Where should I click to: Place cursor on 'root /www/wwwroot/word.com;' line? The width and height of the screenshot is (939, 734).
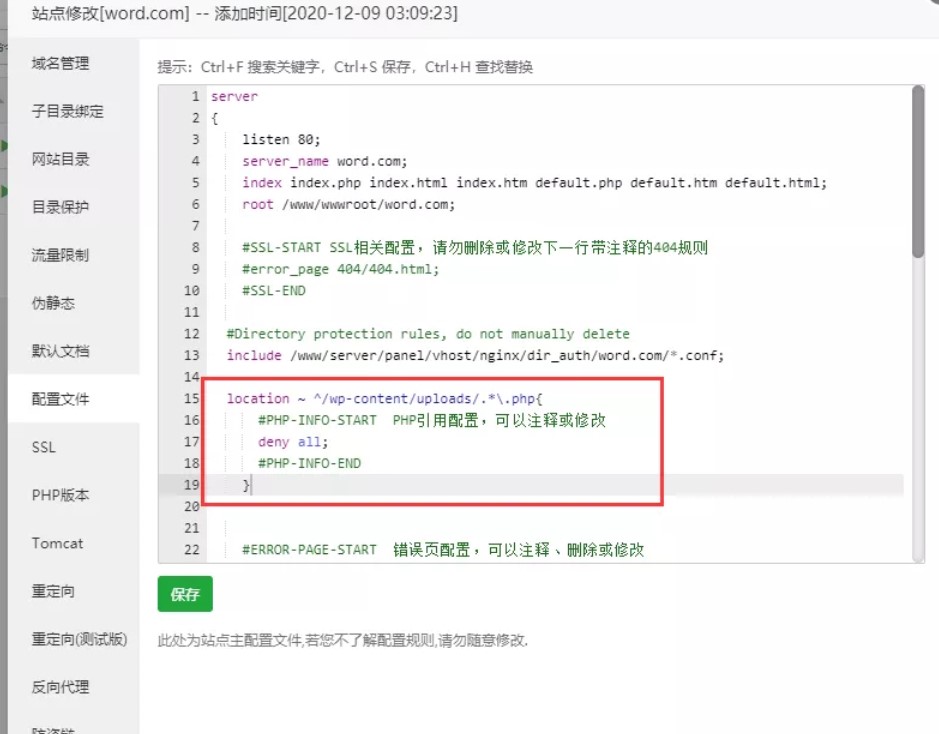pyautogui.click(x=348, y=204)
